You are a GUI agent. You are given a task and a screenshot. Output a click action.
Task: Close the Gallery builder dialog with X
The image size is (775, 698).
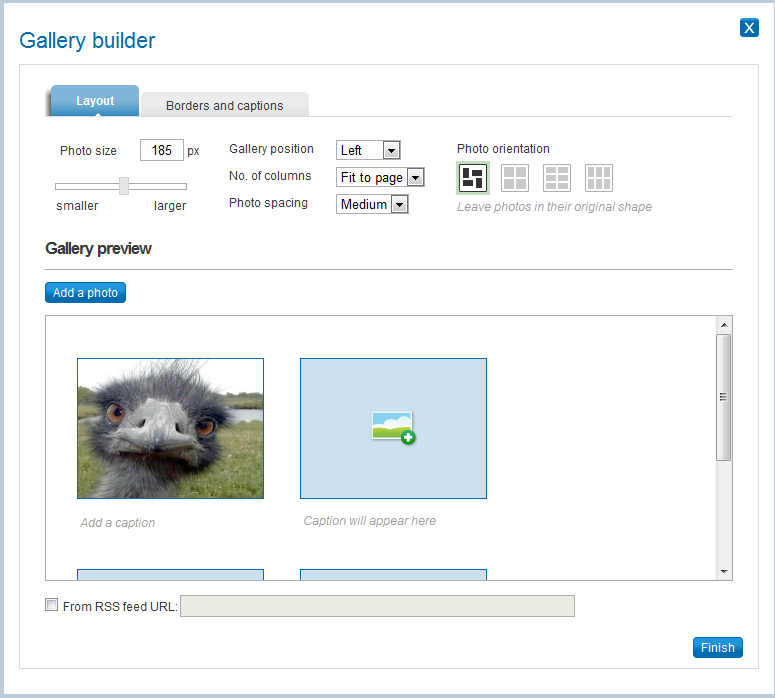click(x=749, y=28)
